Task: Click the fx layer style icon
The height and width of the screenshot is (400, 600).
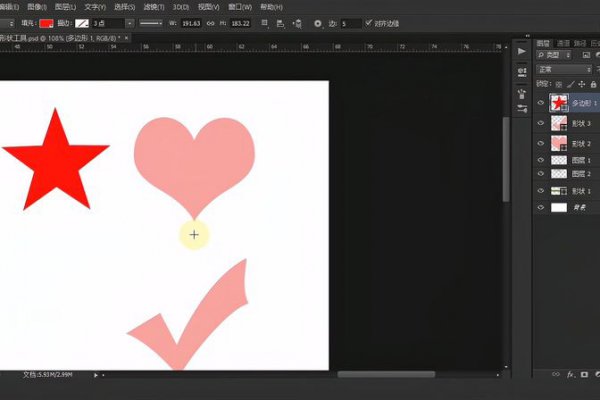Action: [570, 374]
